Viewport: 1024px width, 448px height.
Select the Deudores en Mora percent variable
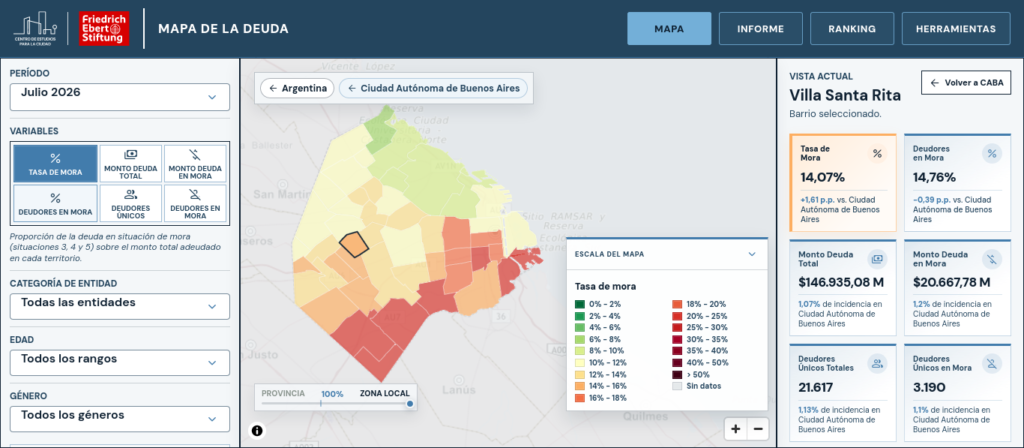[x=56, y=204]
